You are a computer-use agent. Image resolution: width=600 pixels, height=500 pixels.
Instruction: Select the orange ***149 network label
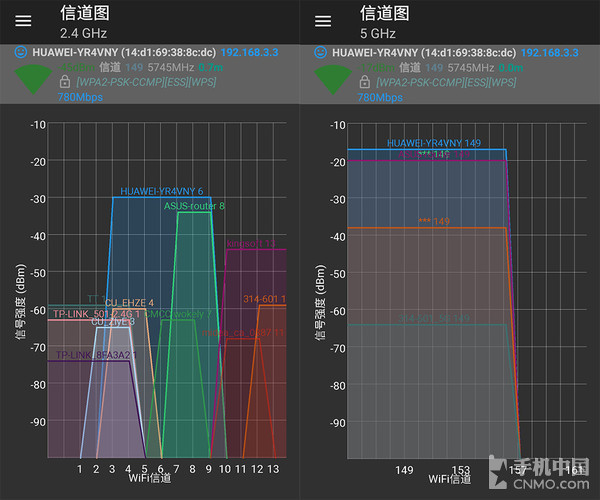click(x=434, y=221)
